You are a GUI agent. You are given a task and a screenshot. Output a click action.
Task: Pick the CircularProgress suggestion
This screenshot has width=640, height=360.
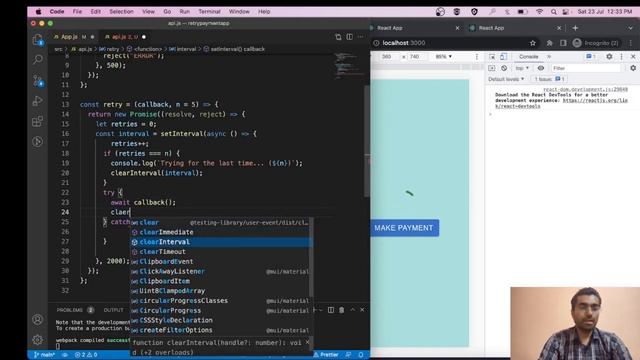point(220,311)
